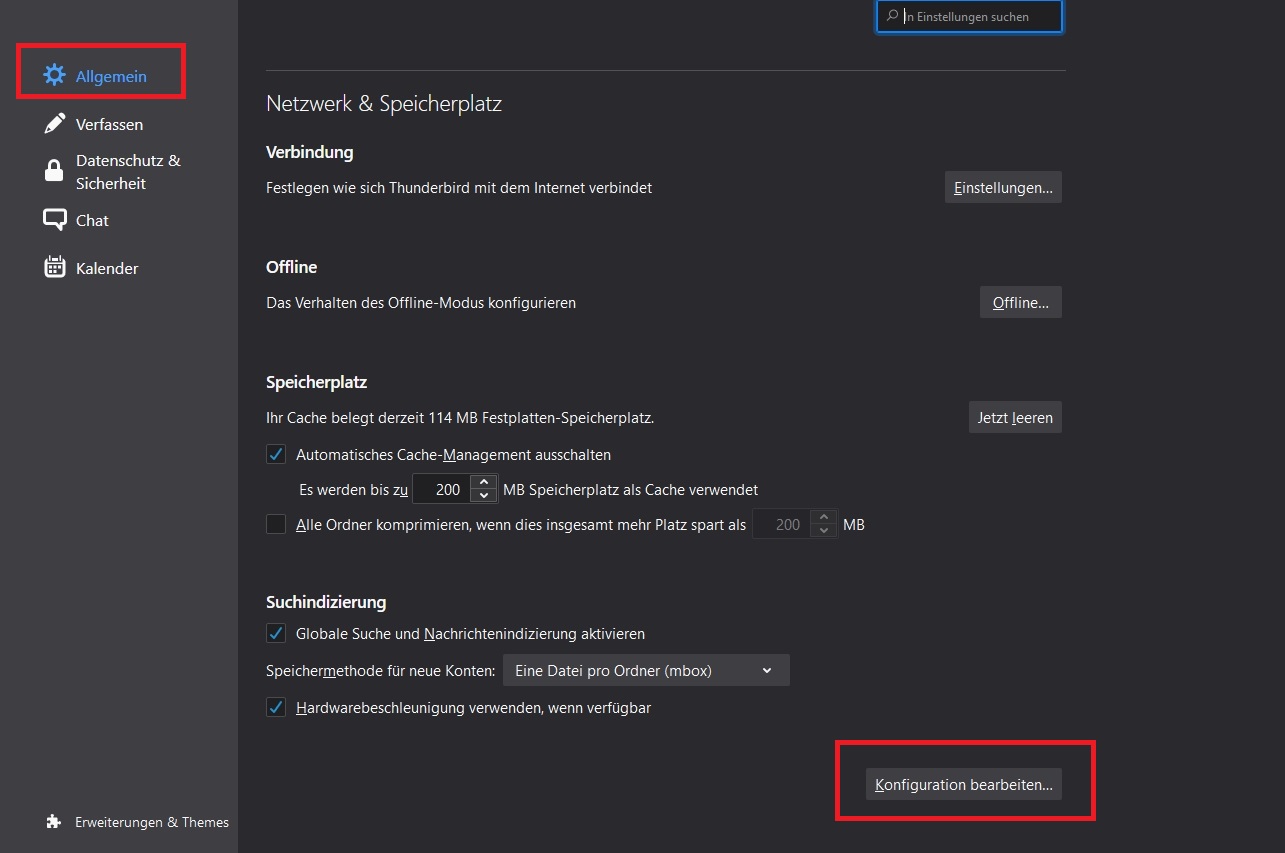1285x853 pixels.
Task: Decrease cache size with down arrow
Action: coord(484,496)
